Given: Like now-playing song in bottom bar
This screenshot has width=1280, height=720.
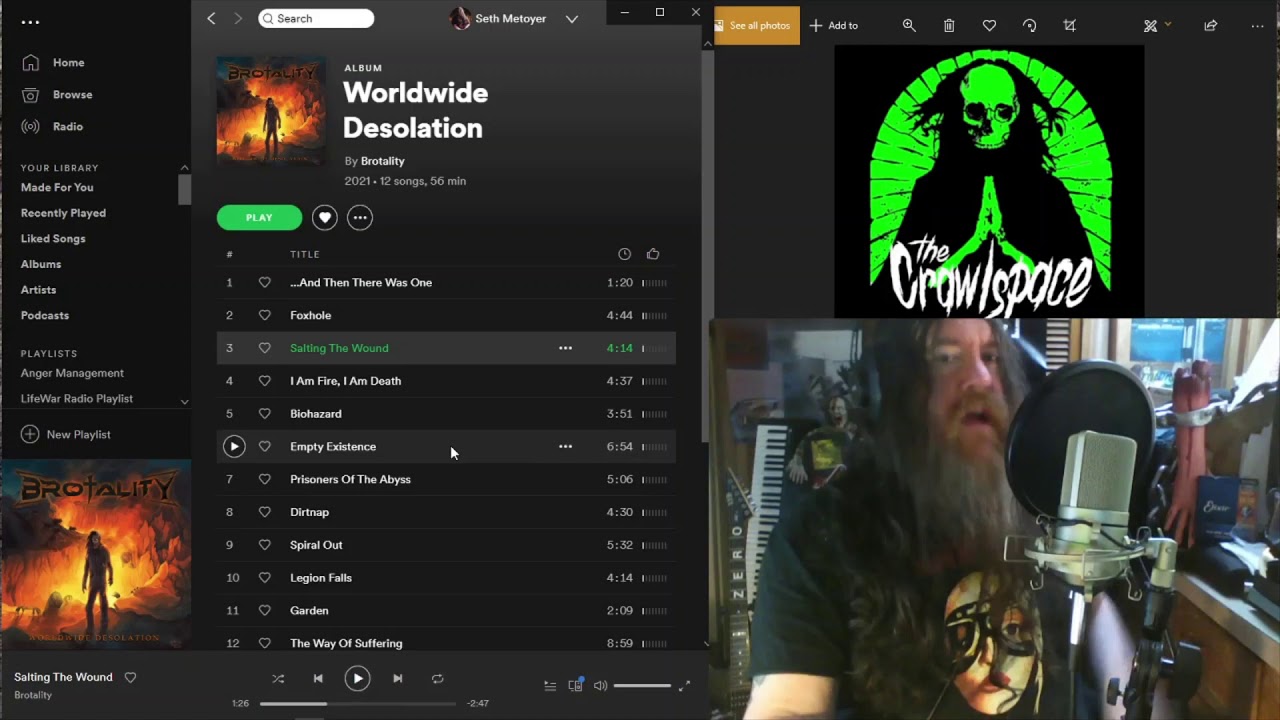Looking at the screenshot, I should [130, 677].
